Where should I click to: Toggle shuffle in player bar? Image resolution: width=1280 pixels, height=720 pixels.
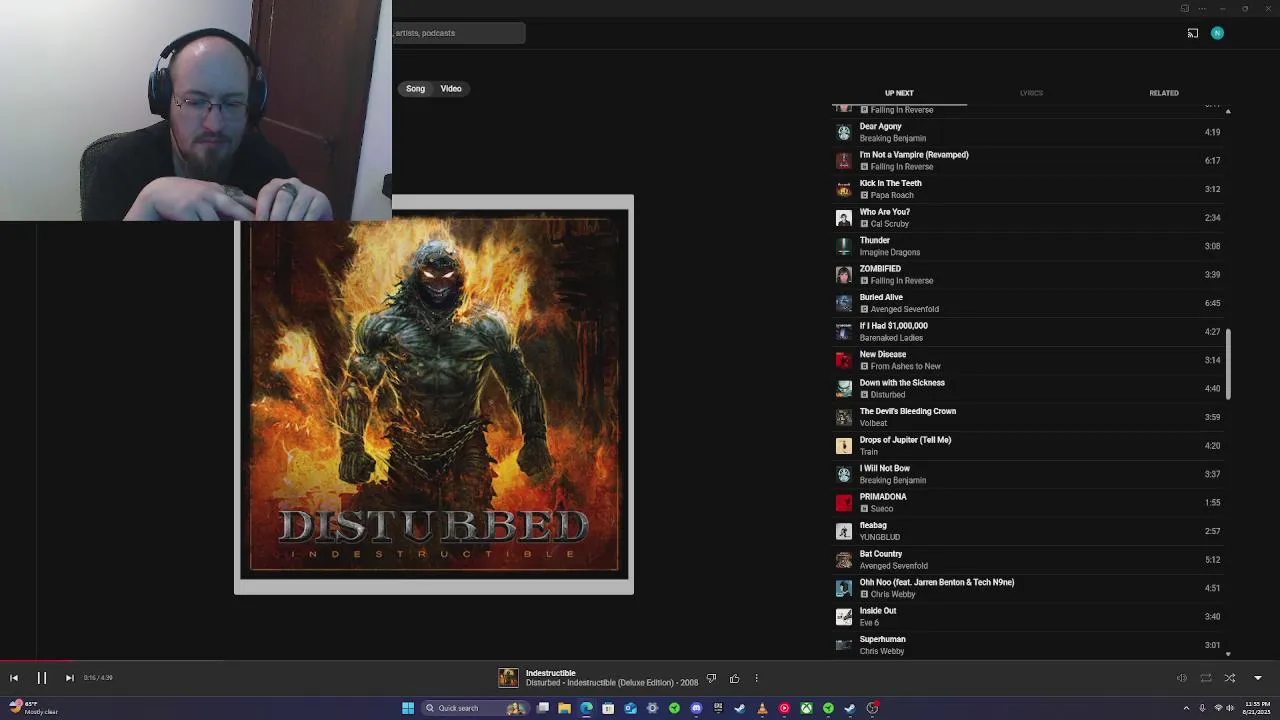(1230, 678)
